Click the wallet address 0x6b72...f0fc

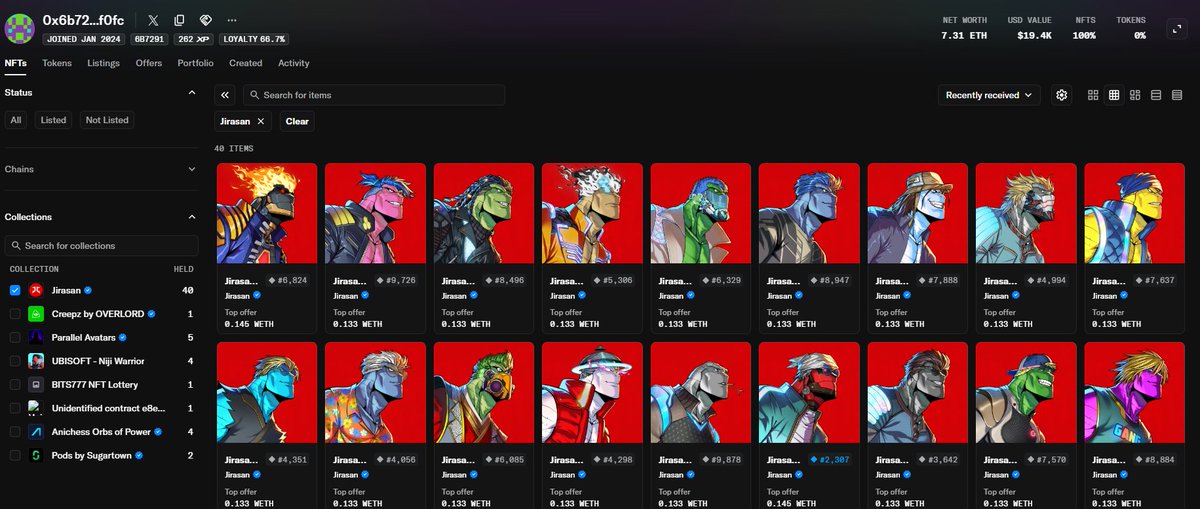(83, 20)
